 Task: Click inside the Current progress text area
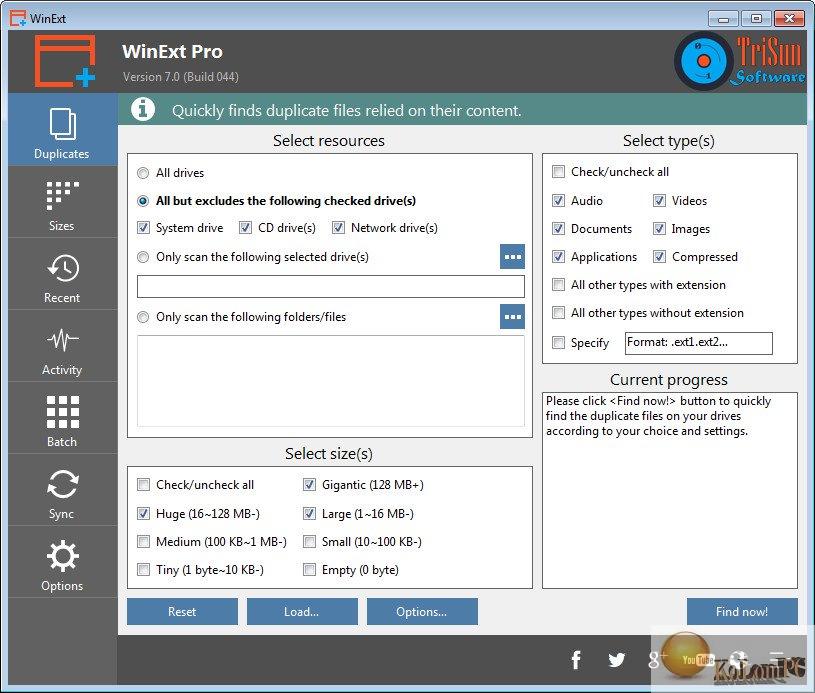coord(669,490)
